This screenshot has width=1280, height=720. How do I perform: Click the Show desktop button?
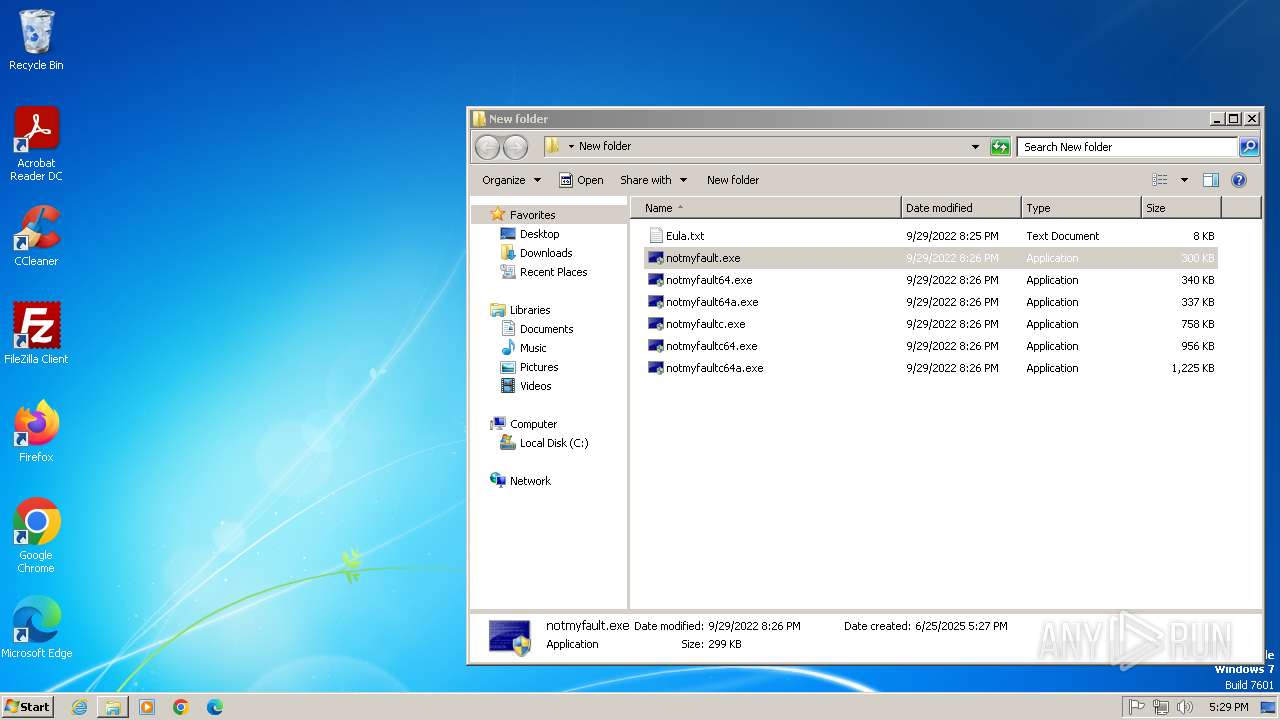(x=1268, y=707)
